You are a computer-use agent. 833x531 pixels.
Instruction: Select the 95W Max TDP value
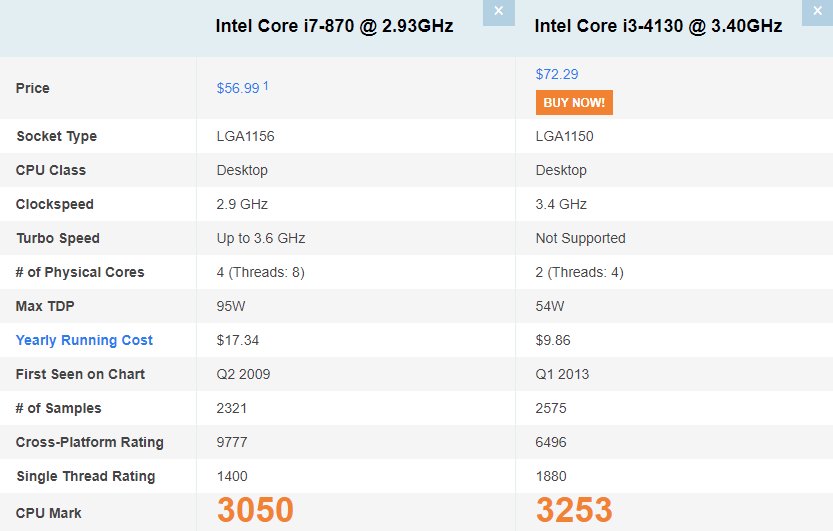pos(231,306)
